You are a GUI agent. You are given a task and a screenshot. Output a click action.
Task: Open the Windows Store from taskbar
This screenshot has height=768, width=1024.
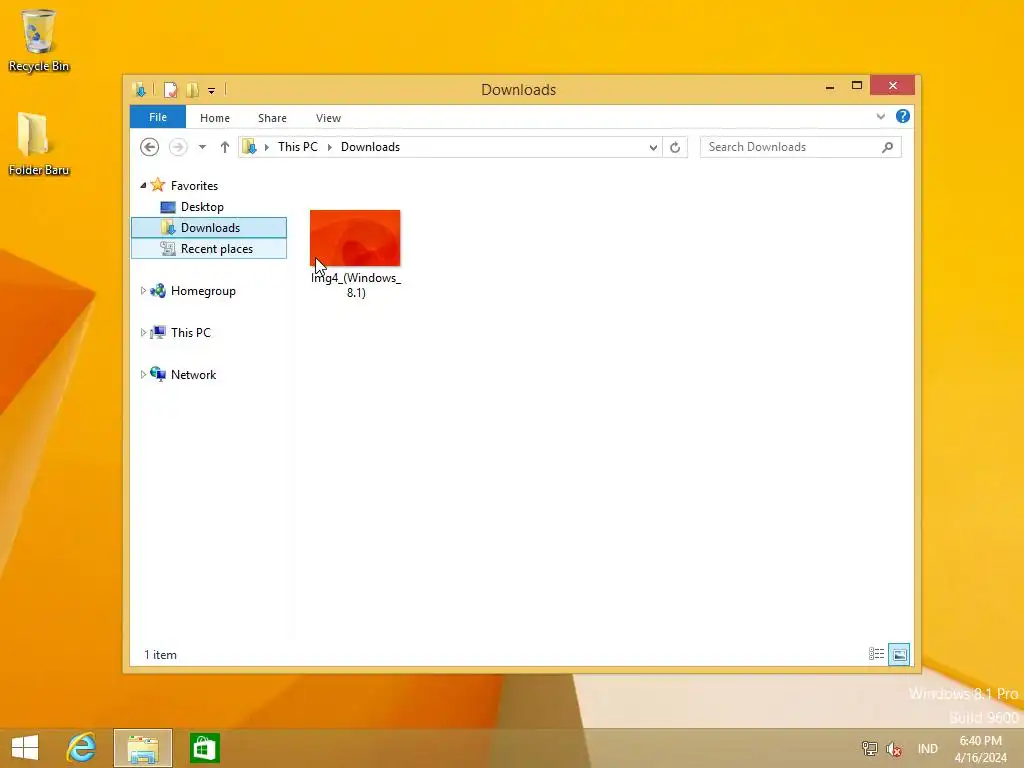[204, 748]
